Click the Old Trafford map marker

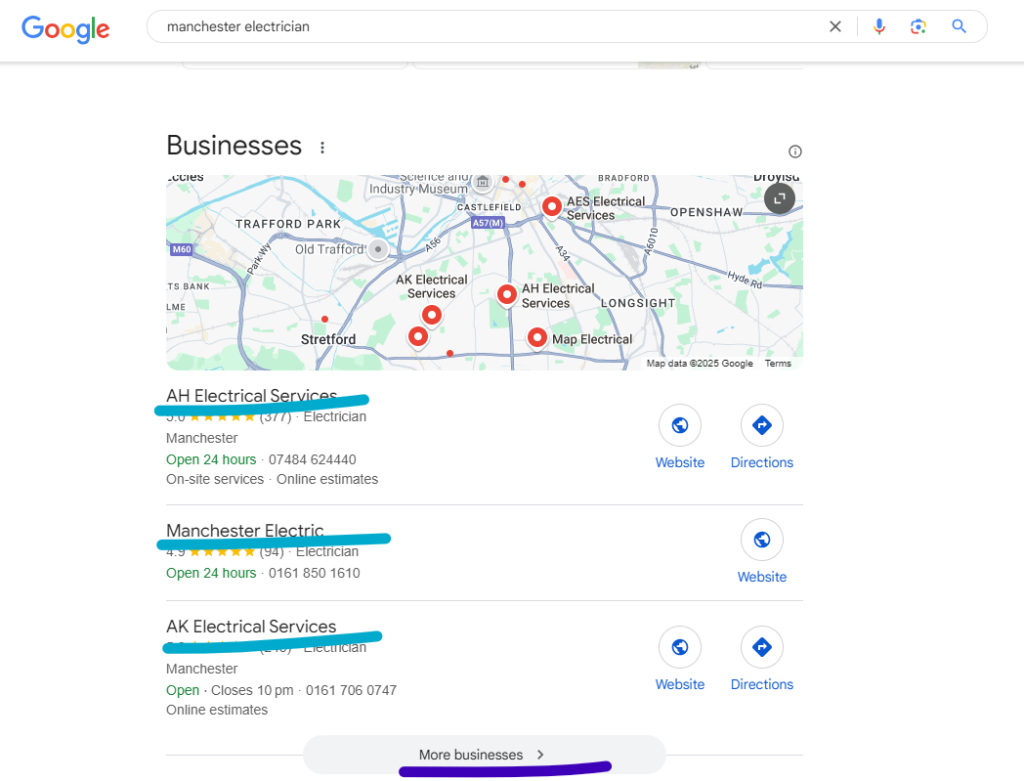[378, 249]
